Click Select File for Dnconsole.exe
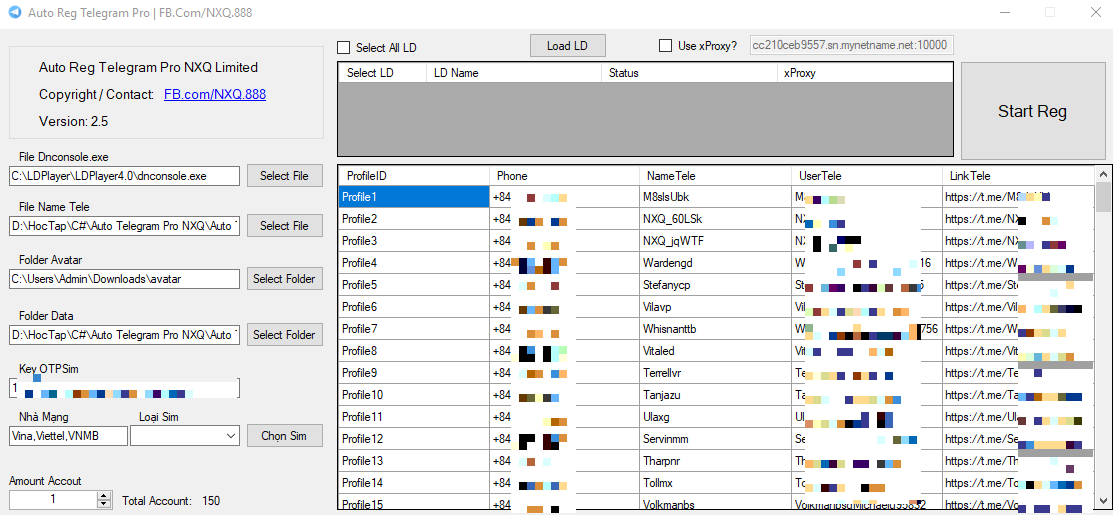The width and height of the screenshot is (1113, 515). pos(284,176)
